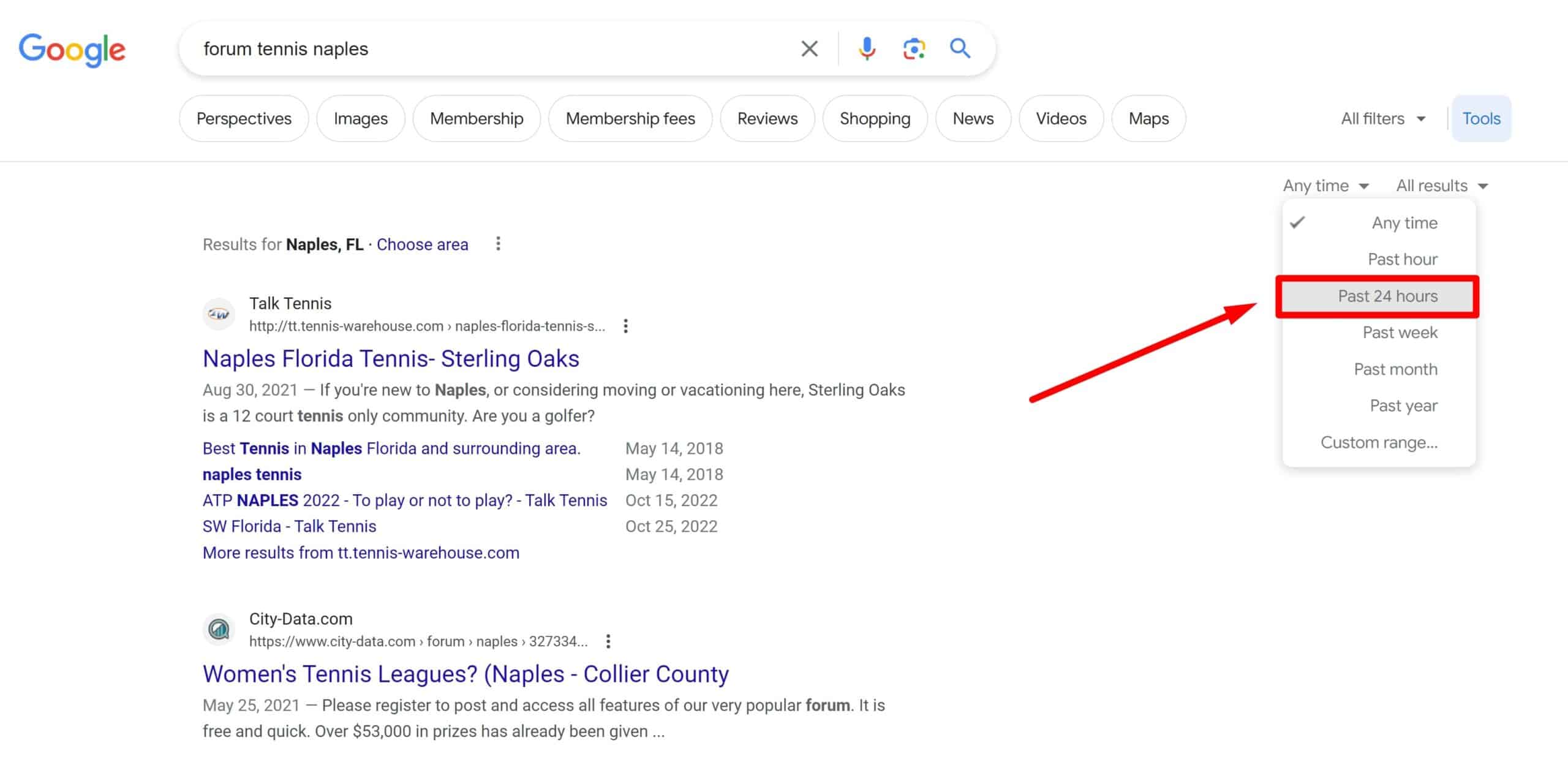Switch to the Images tab

click(x=360, y=119)
